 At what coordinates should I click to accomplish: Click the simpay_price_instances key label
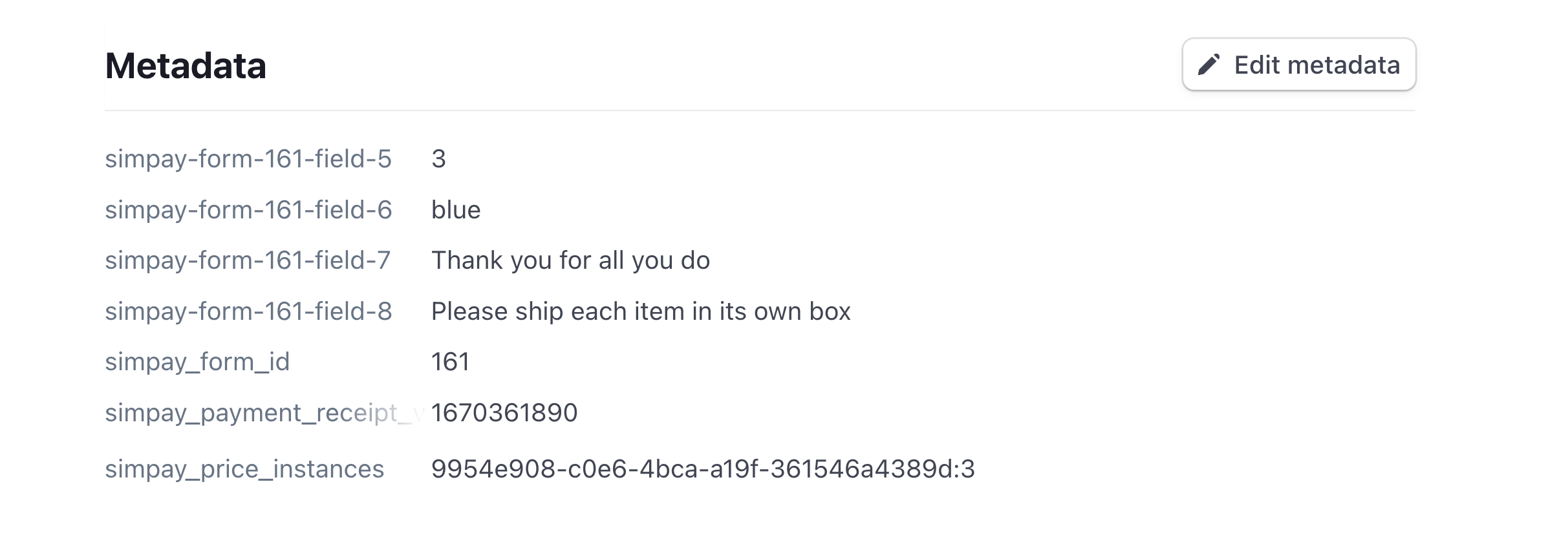point(244,470)
